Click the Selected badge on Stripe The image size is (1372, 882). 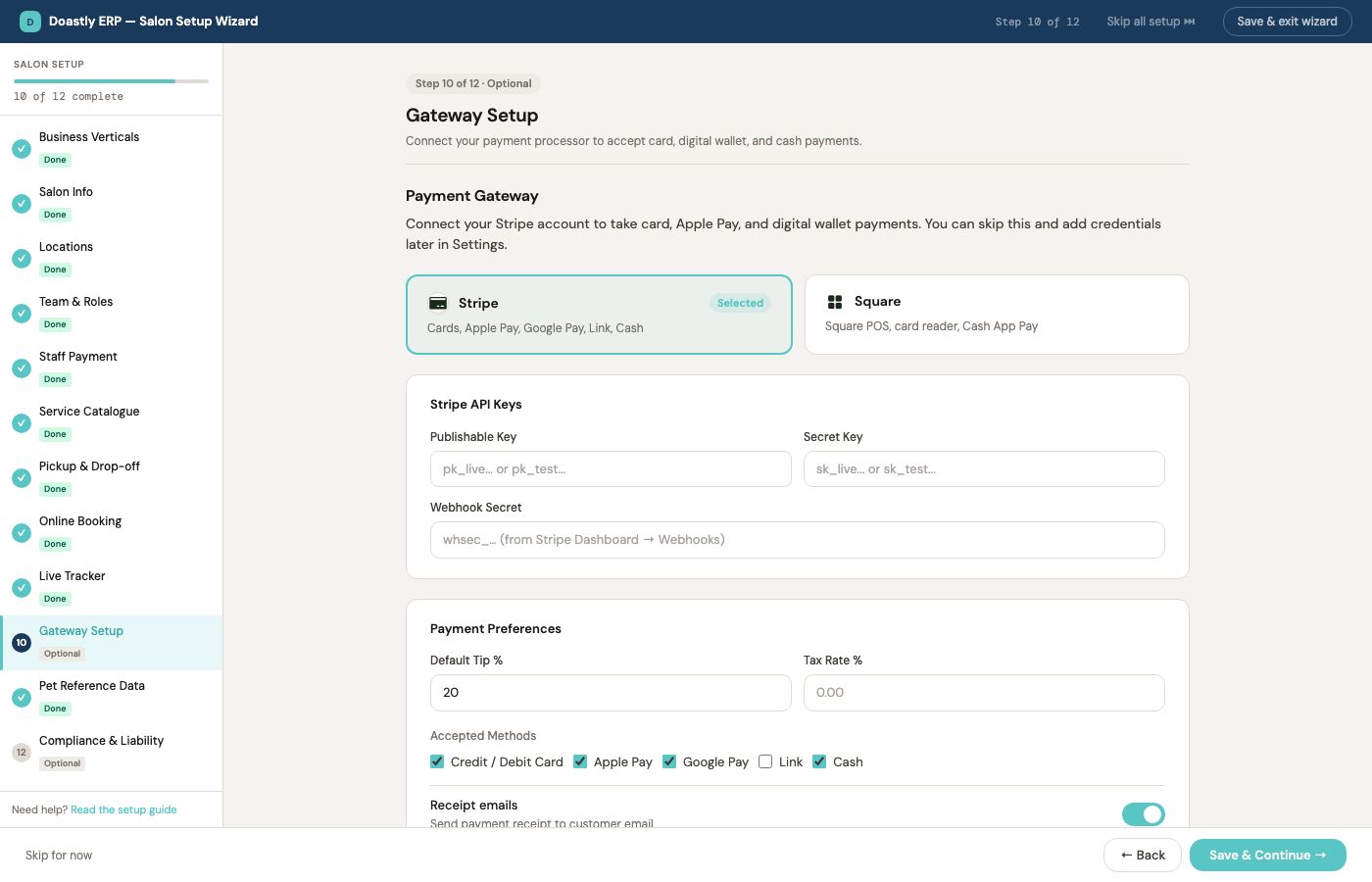740,304
